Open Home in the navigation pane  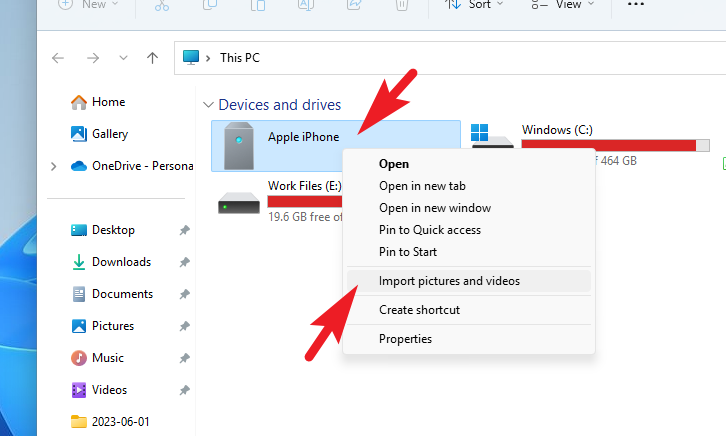tap(98, 102)
